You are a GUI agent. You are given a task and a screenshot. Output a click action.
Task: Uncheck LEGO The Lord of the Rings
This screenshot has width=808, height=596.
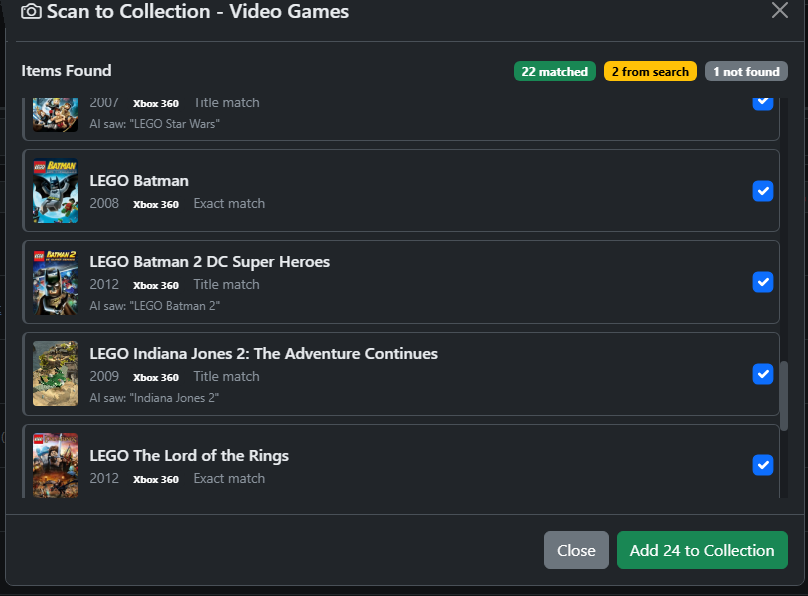(x=763, y=465)
